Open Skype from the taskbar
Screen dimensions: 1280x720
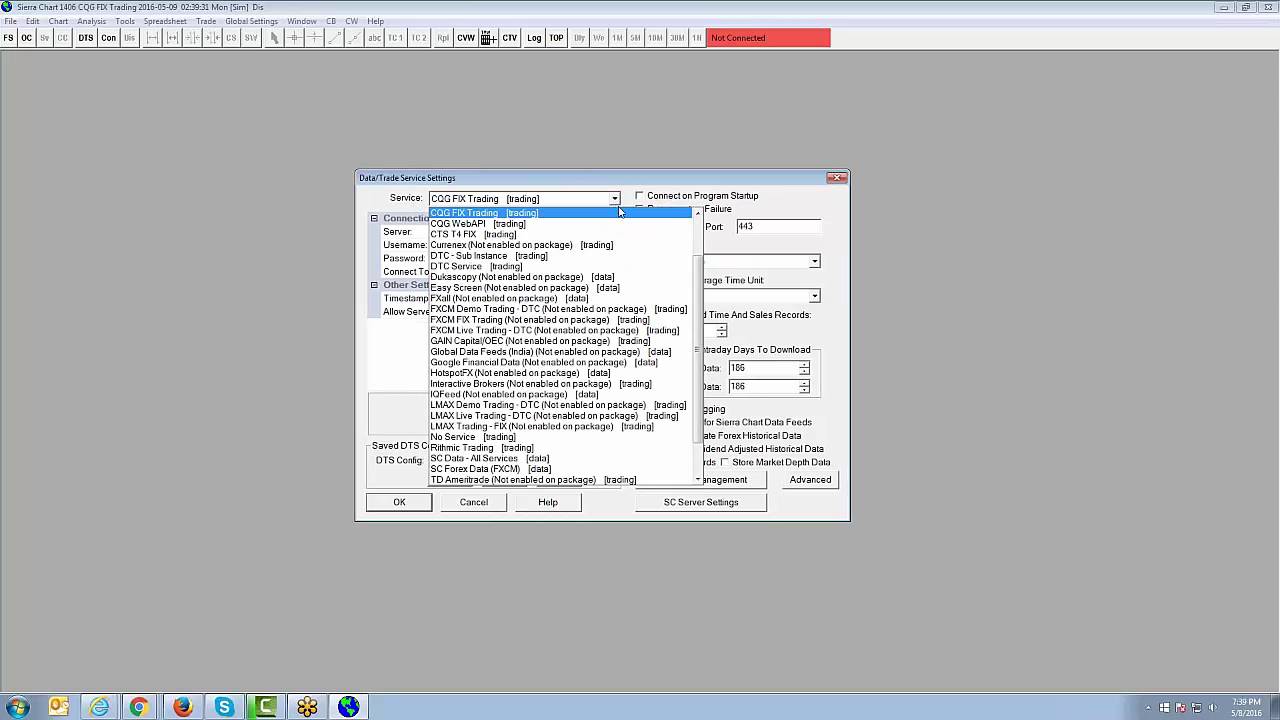(x=224, y=707)
